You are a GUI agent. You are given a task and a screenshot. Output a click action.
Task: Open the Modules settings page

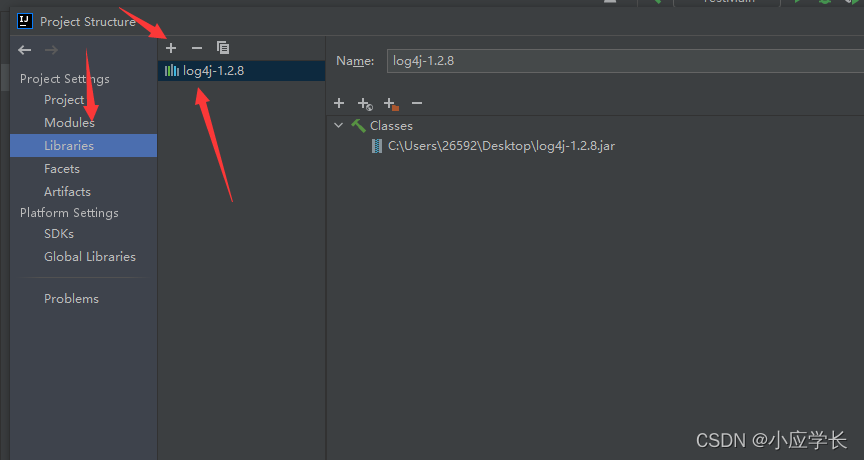click(x=69, y=122)
